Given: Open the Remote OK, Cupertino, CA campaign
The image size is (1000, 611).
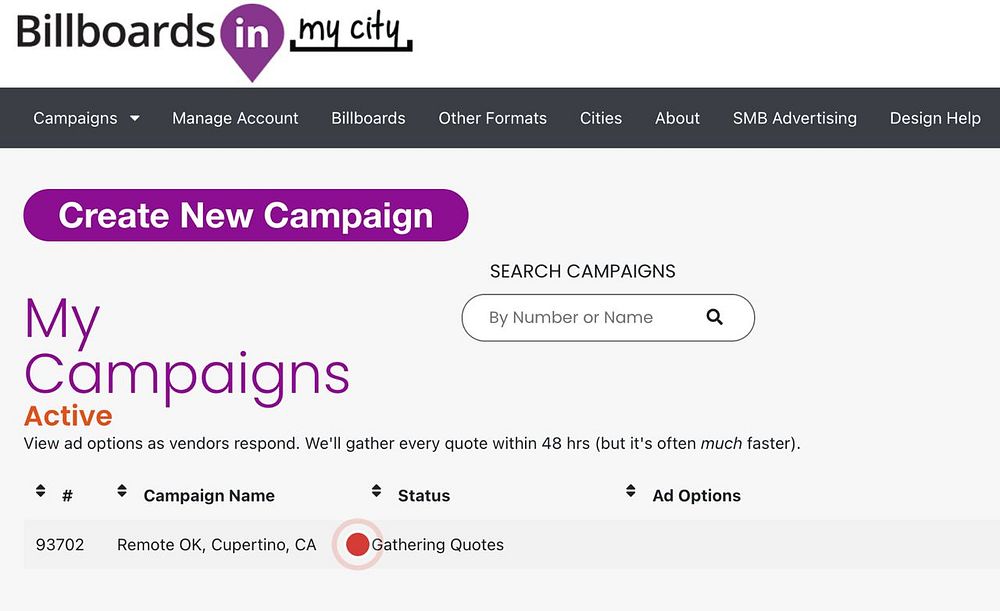Looking at the screenshot, I should (216, 545).
